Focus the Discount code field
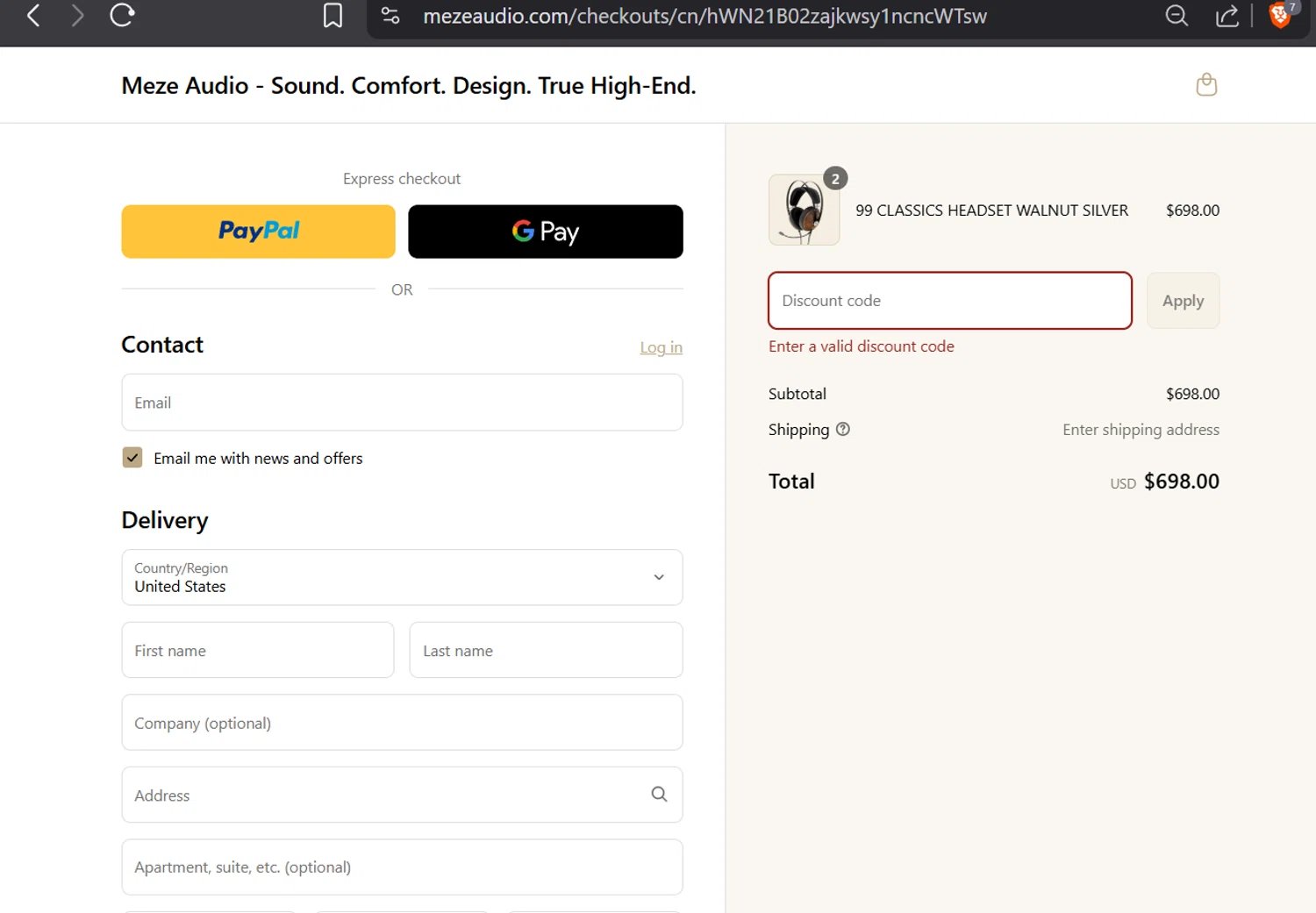 pos(950,301)
